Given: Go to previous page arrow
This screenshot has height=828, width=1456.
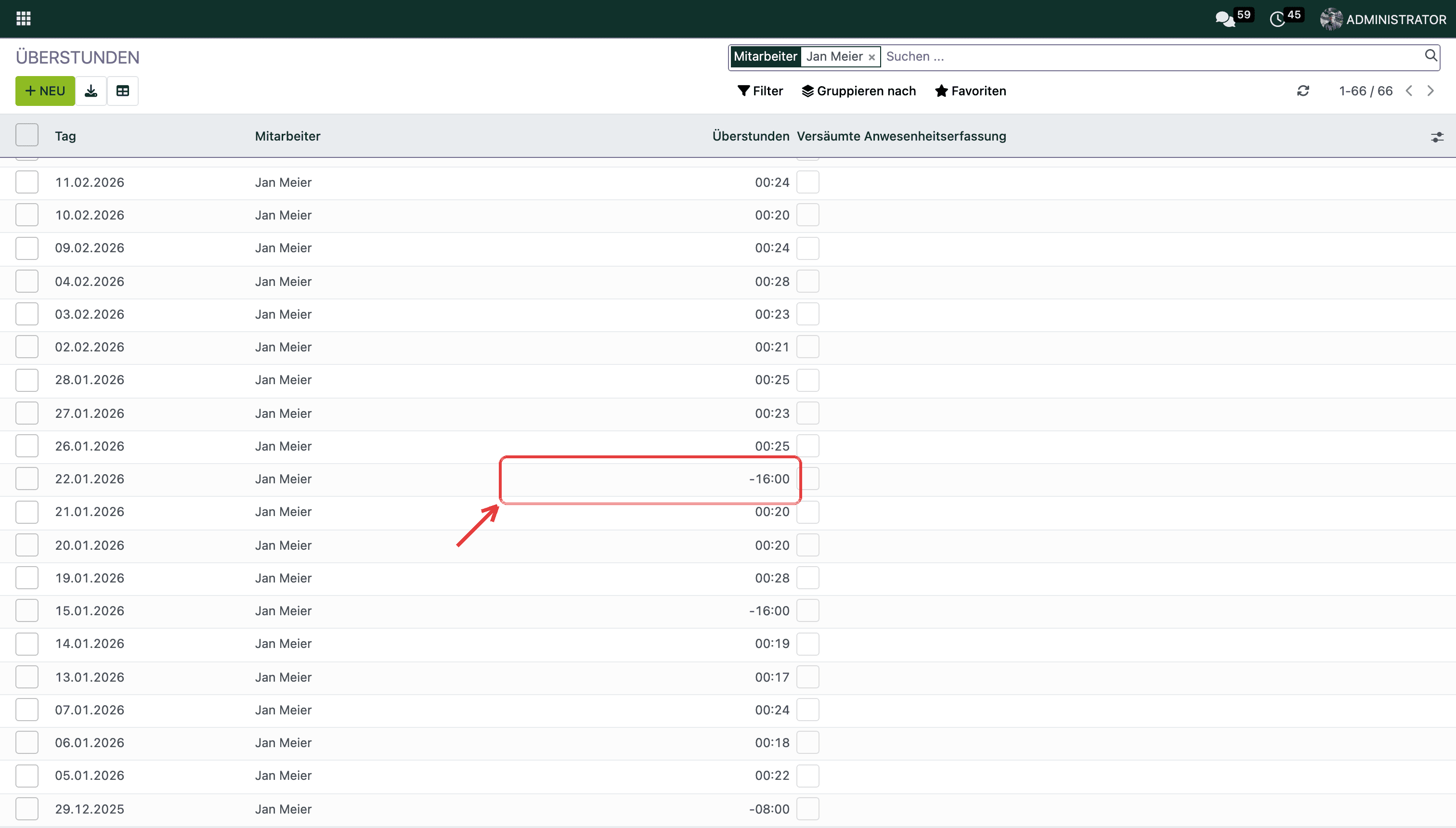Looking at the screenshot, I should coord(1409,91).
